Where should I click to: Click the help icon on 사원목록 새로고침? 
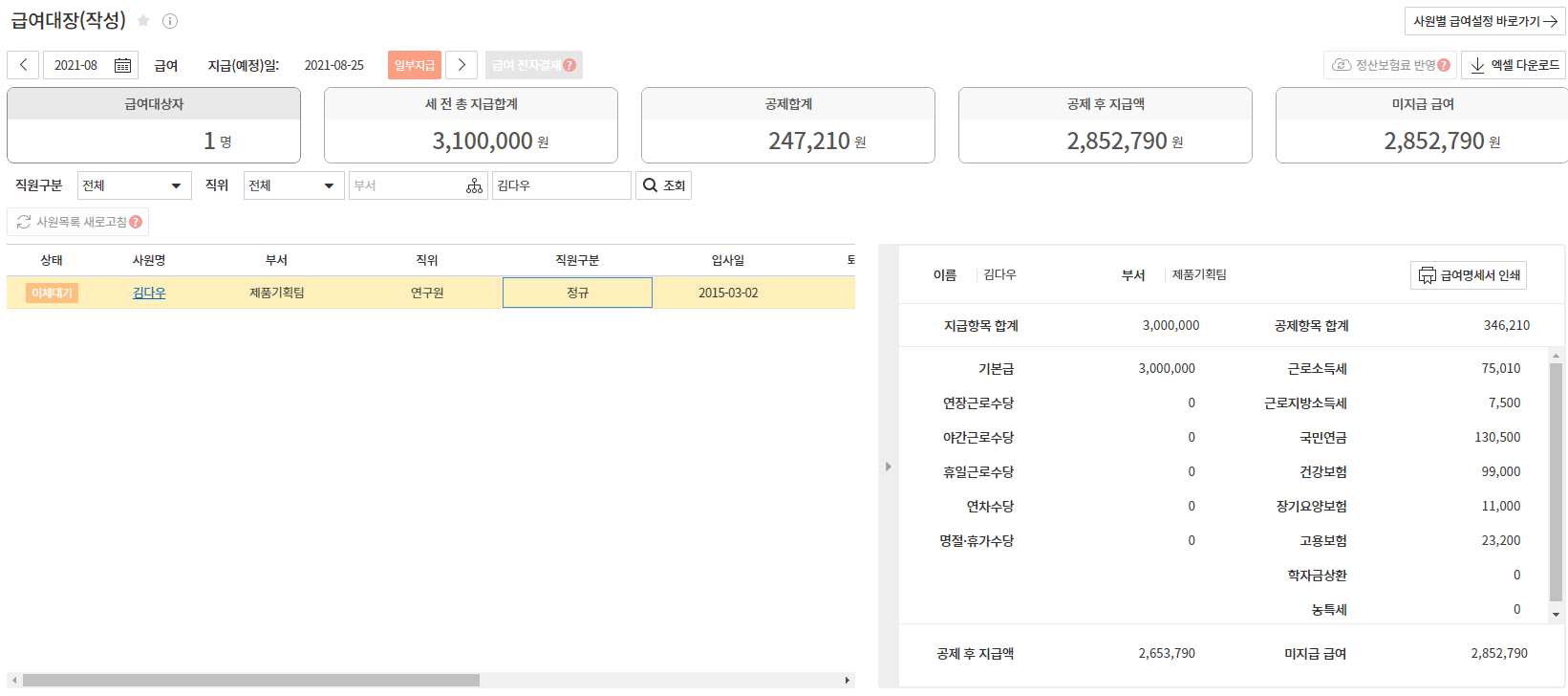tap(136, 222)
